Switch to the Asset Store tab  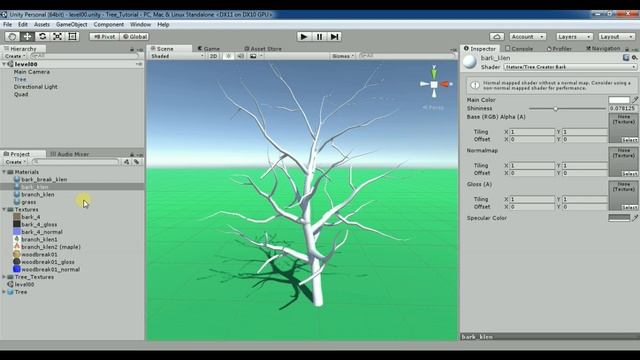pyautogui.click(x=263, y=49)
